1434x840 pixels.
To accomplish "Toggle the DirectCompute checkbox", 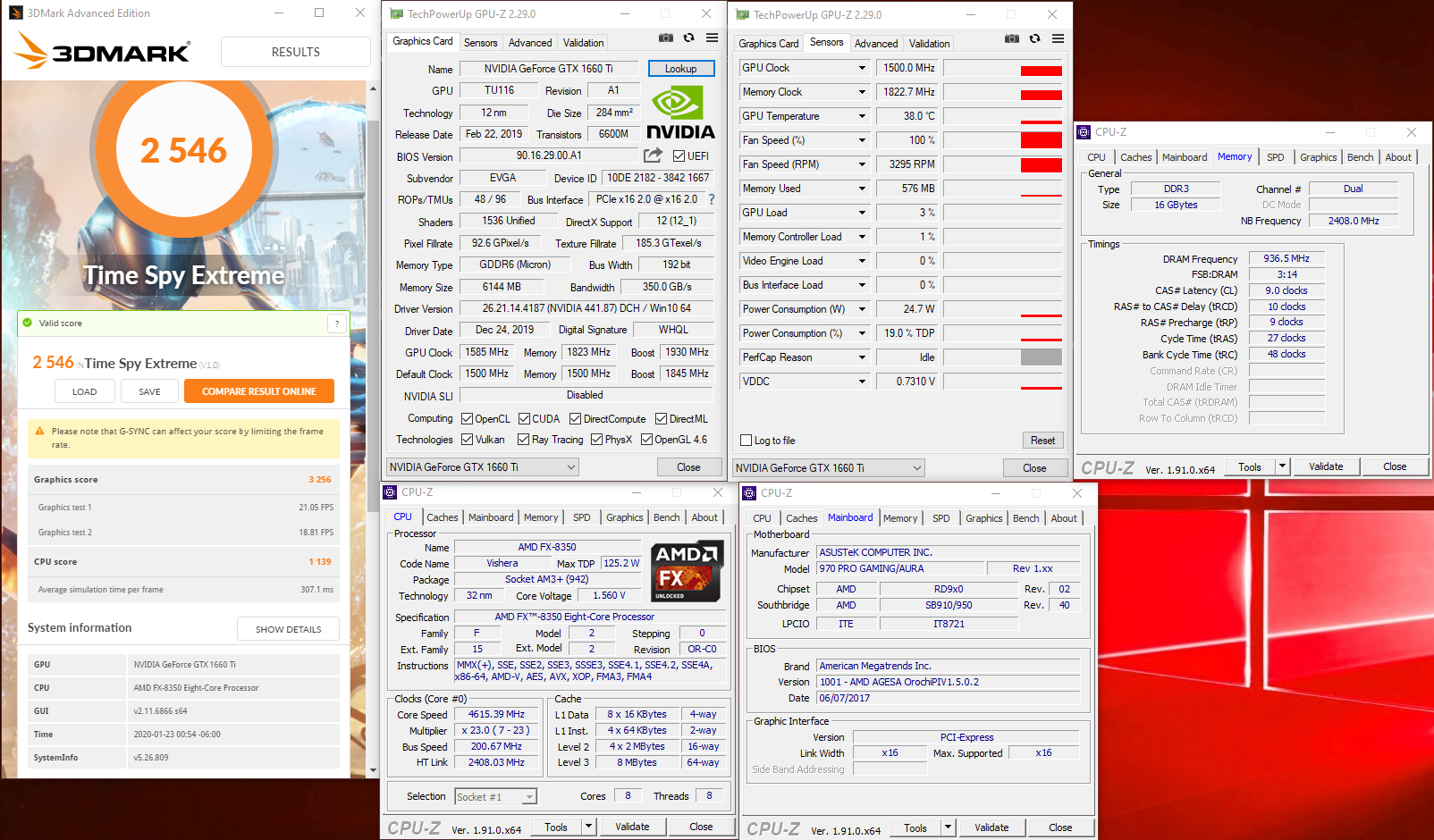I will tap(576, 418).
